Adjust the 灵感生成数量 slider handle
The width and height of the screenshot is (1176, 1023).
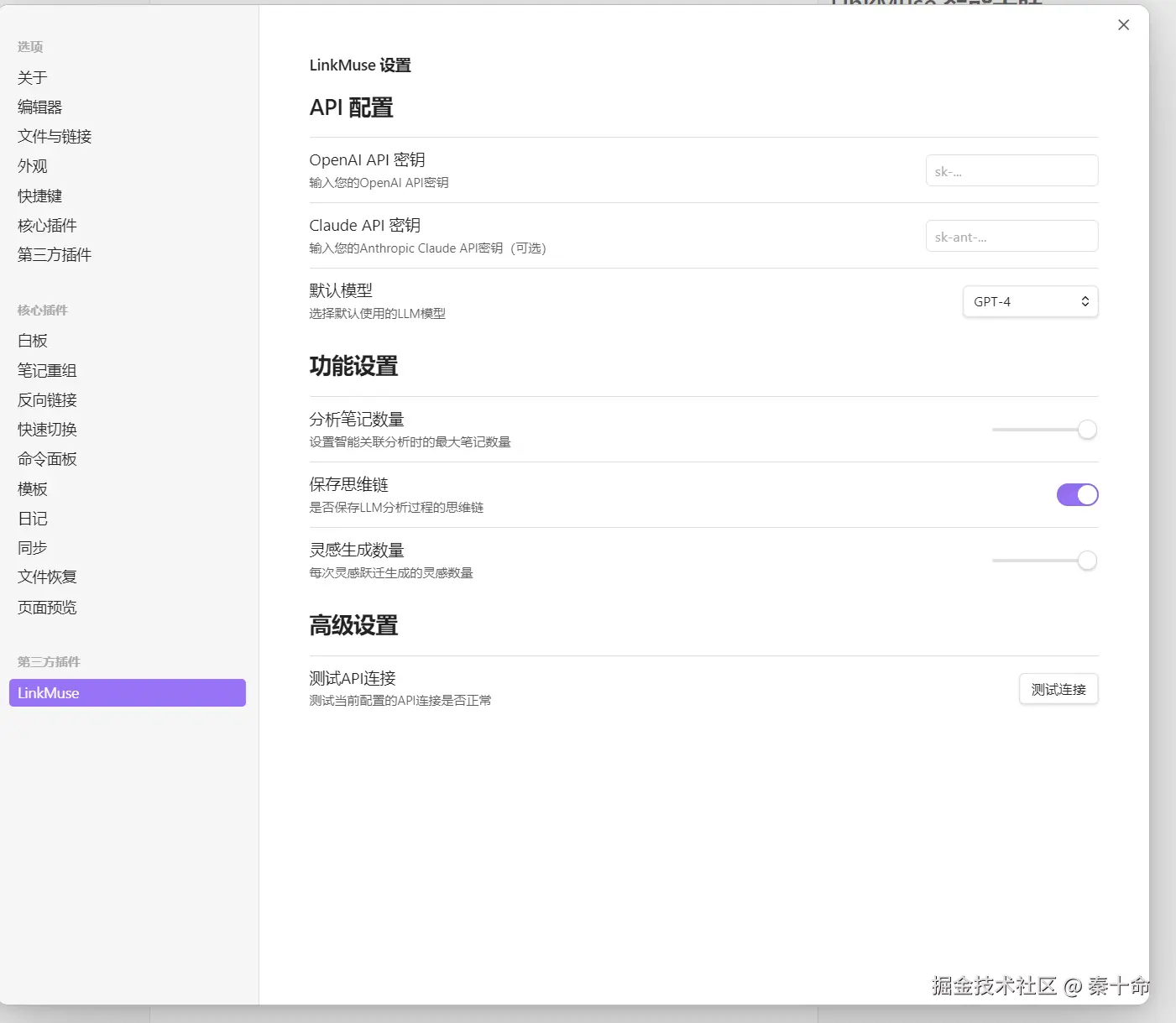coord(1087,561)
